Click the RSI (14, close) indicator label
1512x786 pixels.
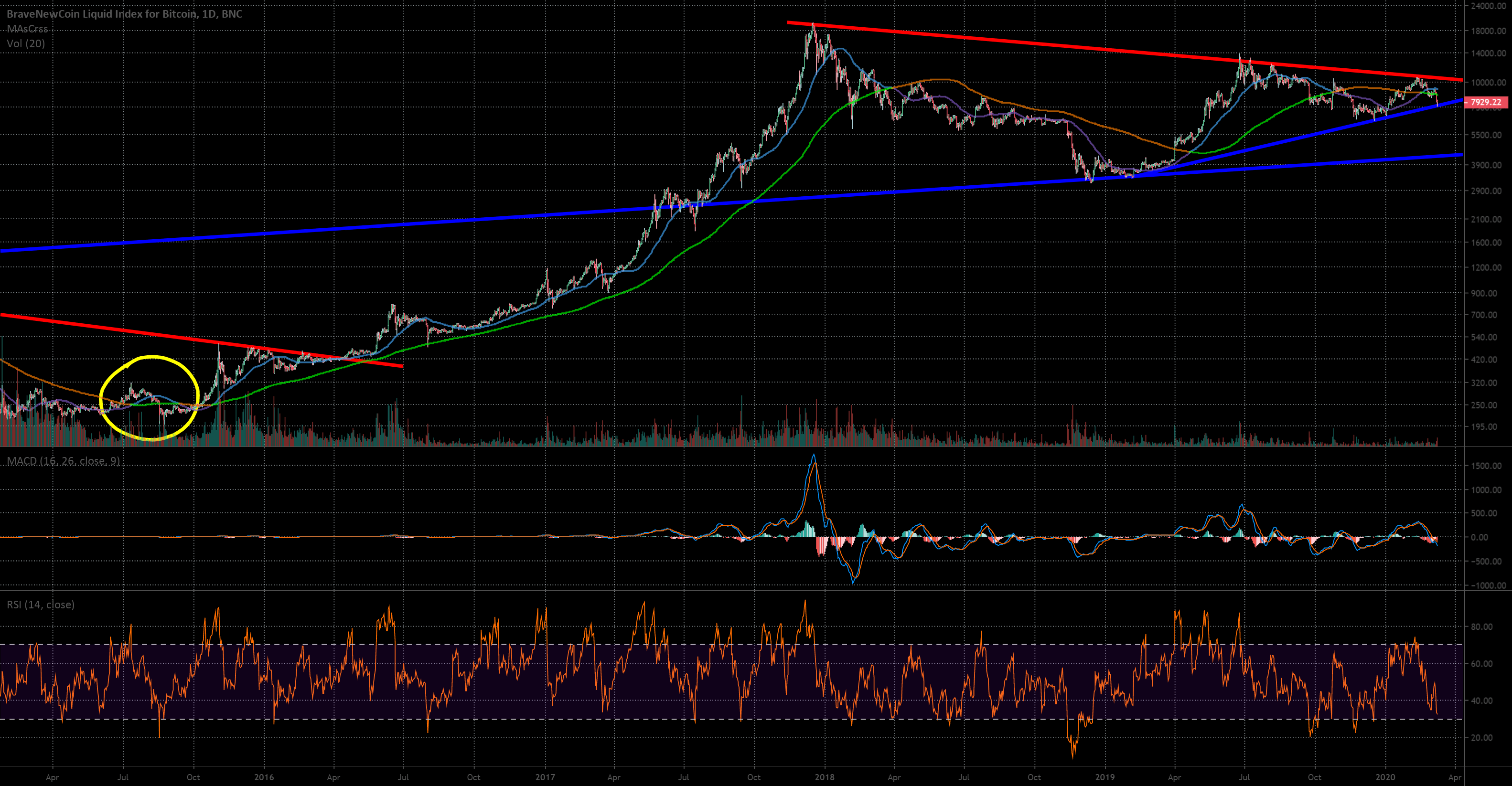coord(41,605)
